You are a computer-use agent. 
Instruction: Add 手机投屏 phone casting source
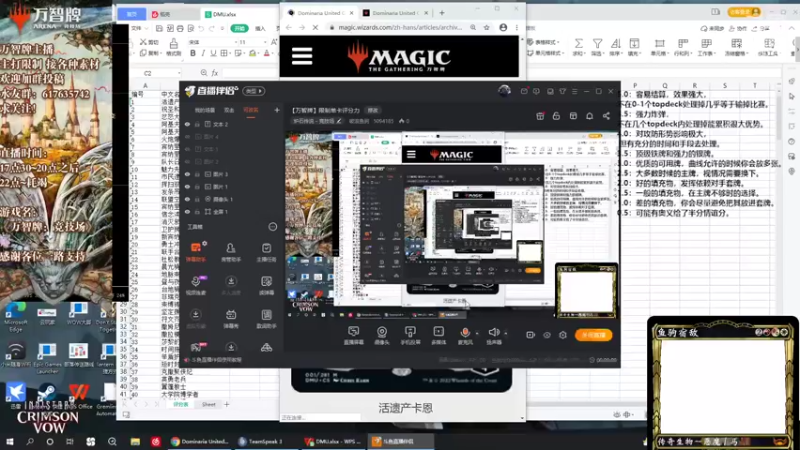coord(410,335)
